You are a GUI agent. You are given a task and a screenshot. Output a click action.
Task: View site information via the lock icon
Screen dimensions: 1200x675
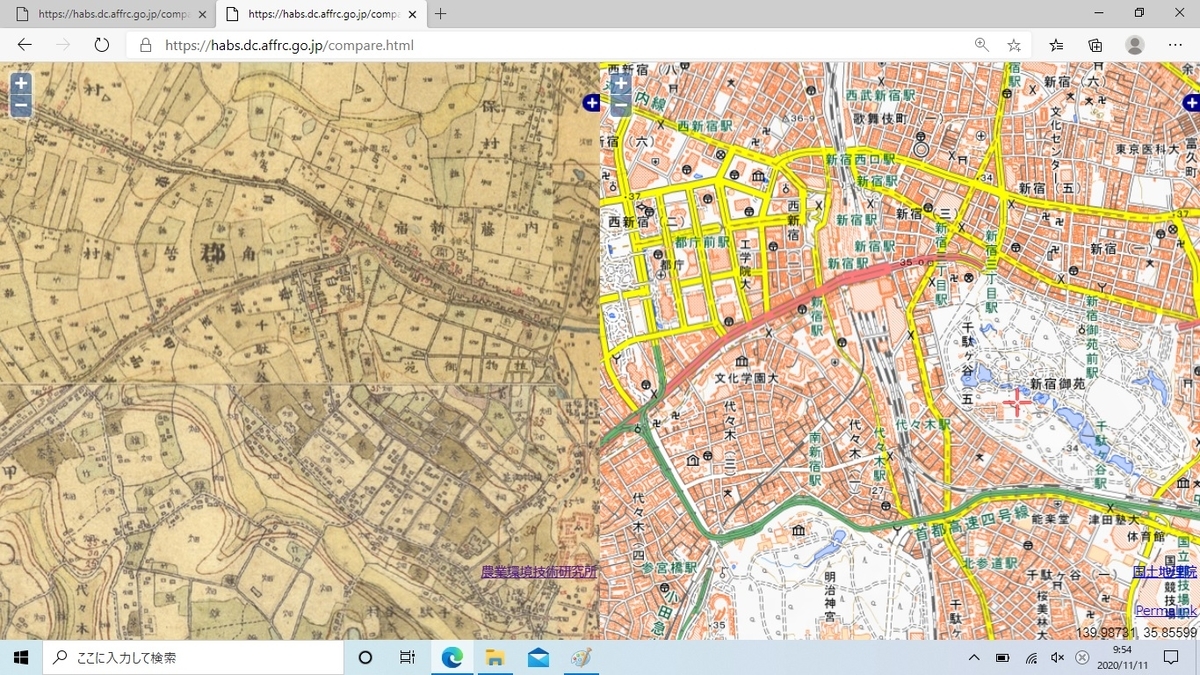tap(146, 45)
